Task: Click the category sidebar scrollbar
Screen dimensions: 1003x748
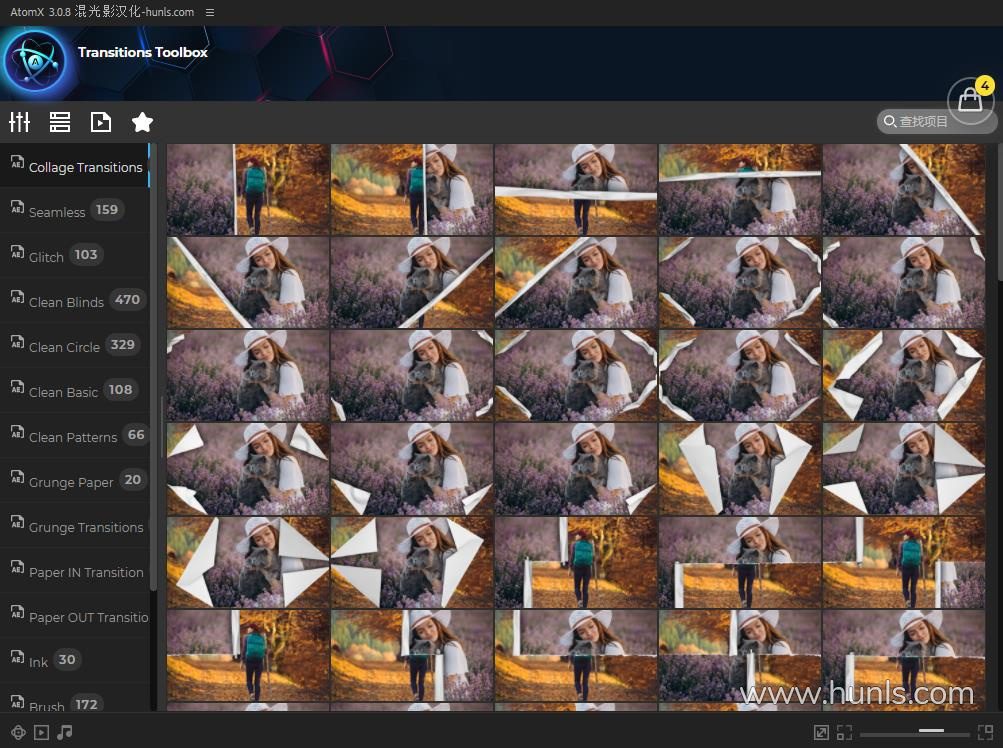Action: (x=153, y=367)
